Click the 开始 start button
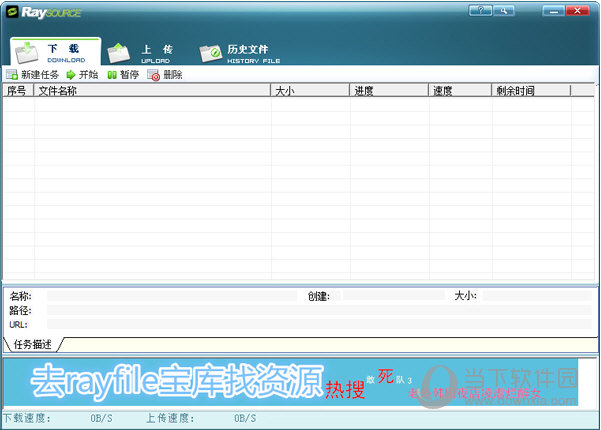The height and width of the screenshot is (430, 601). (82, 75)
